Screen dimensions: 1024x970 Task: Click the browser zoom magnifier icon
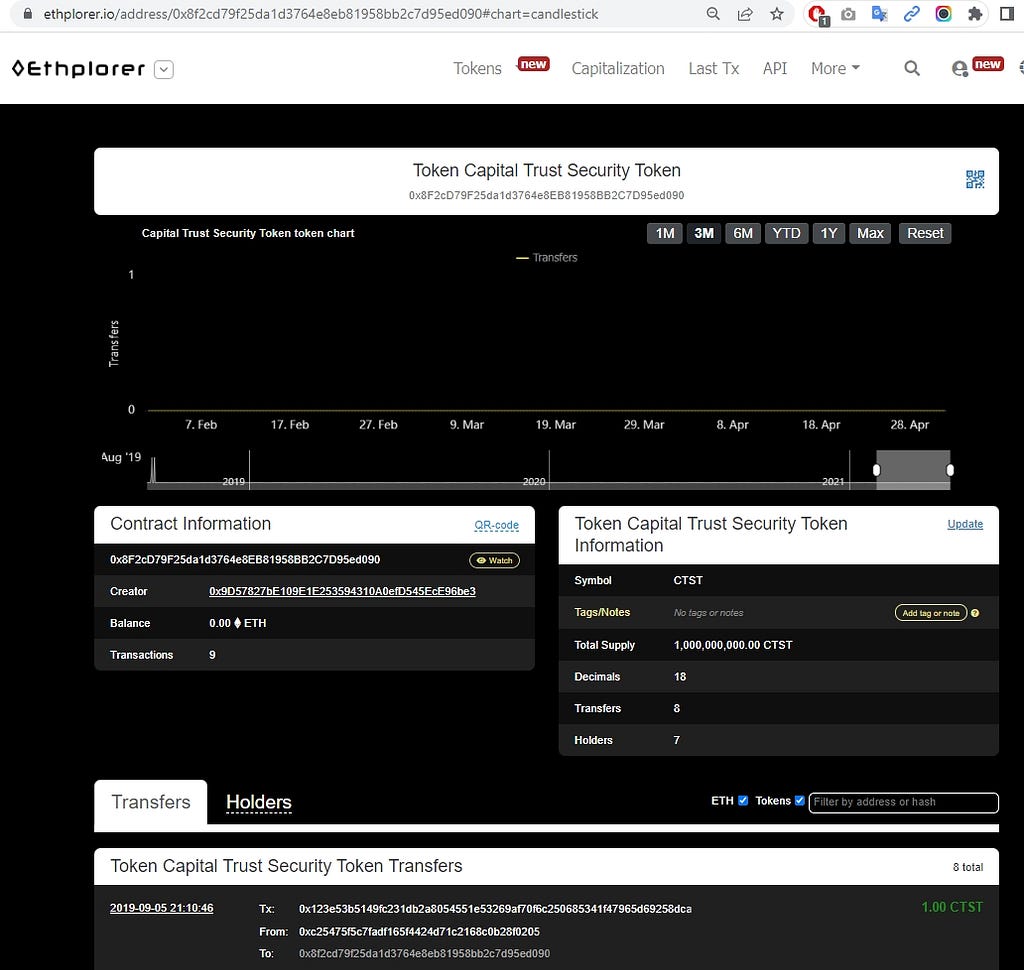pyautogui.click(x=713, y=14)
